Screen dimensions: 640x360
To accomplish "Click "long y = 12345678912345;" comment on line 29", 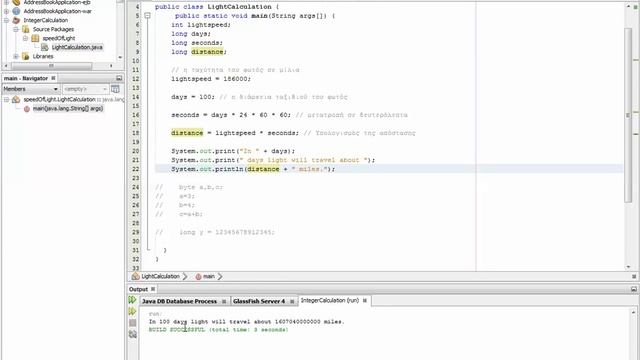I will coord(227,232).
